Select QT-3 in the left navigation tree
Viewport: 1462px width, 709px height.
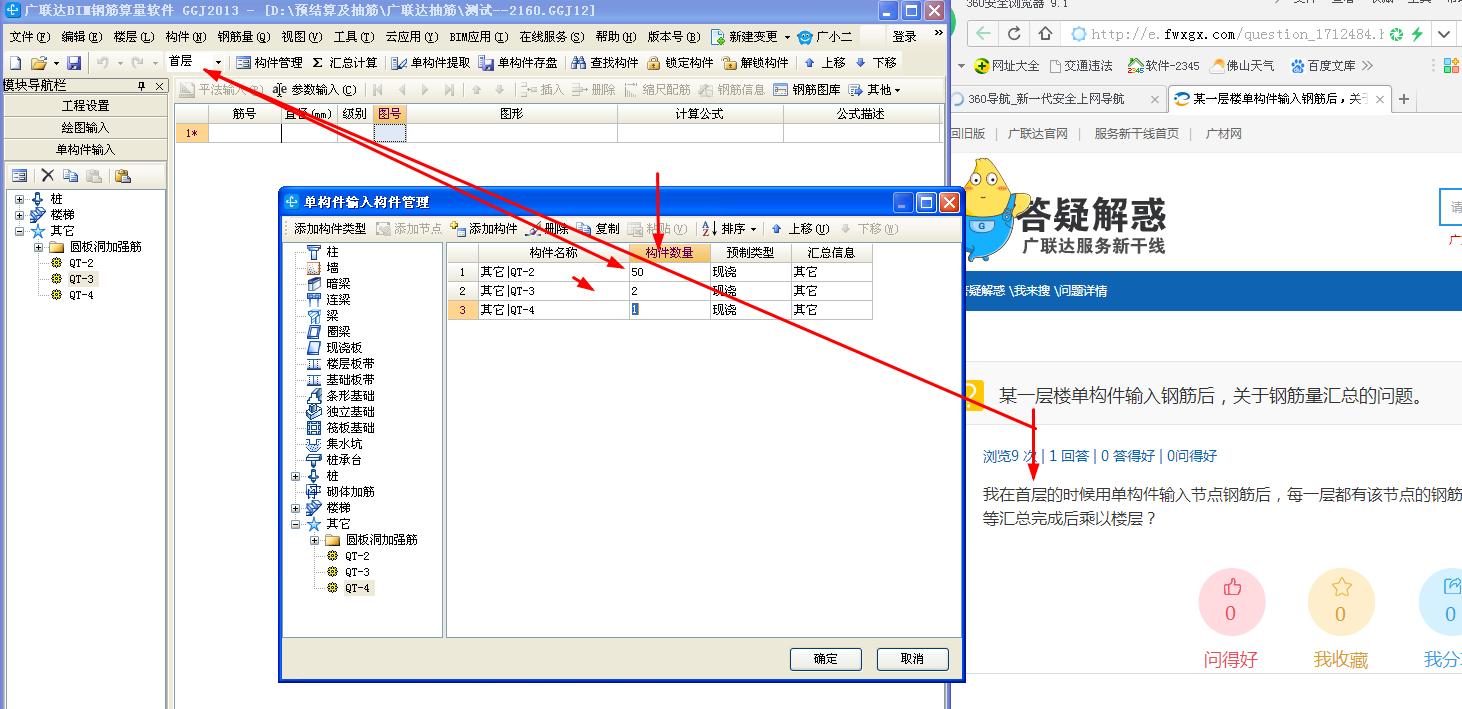point(81,279)
